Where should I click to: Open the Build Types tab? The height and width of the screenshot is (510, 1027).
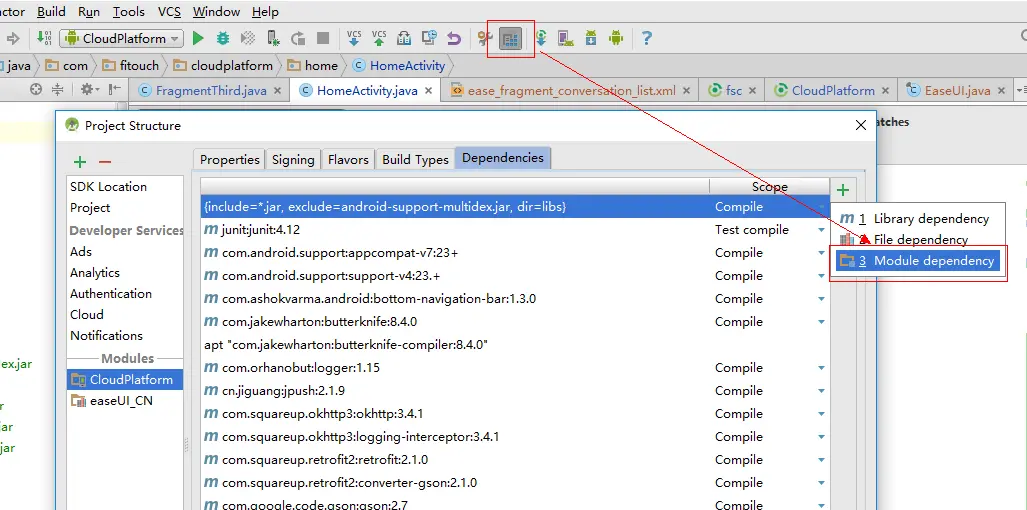[415, 159]
